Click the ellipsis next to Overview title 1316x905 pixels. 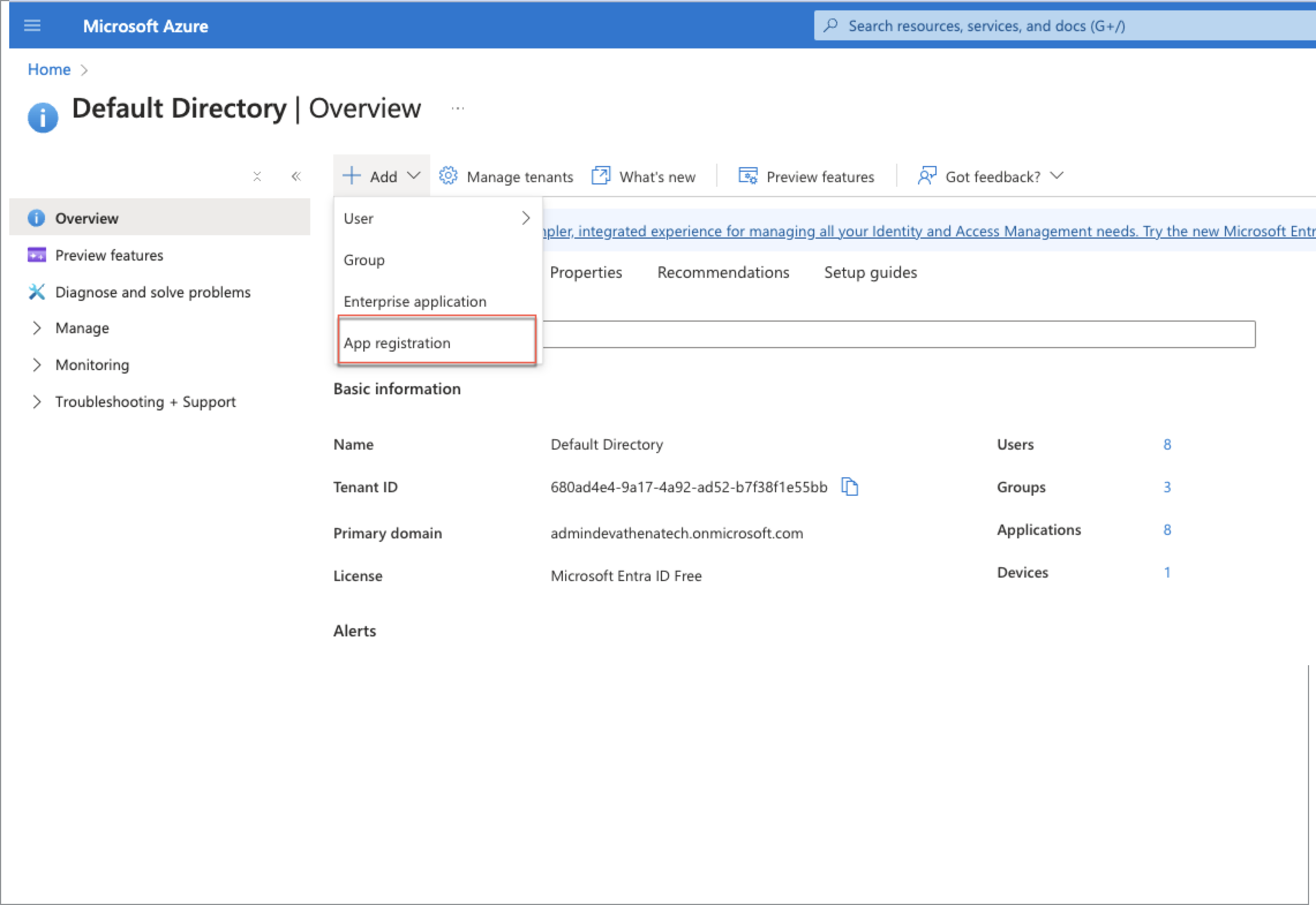(457, 108)
